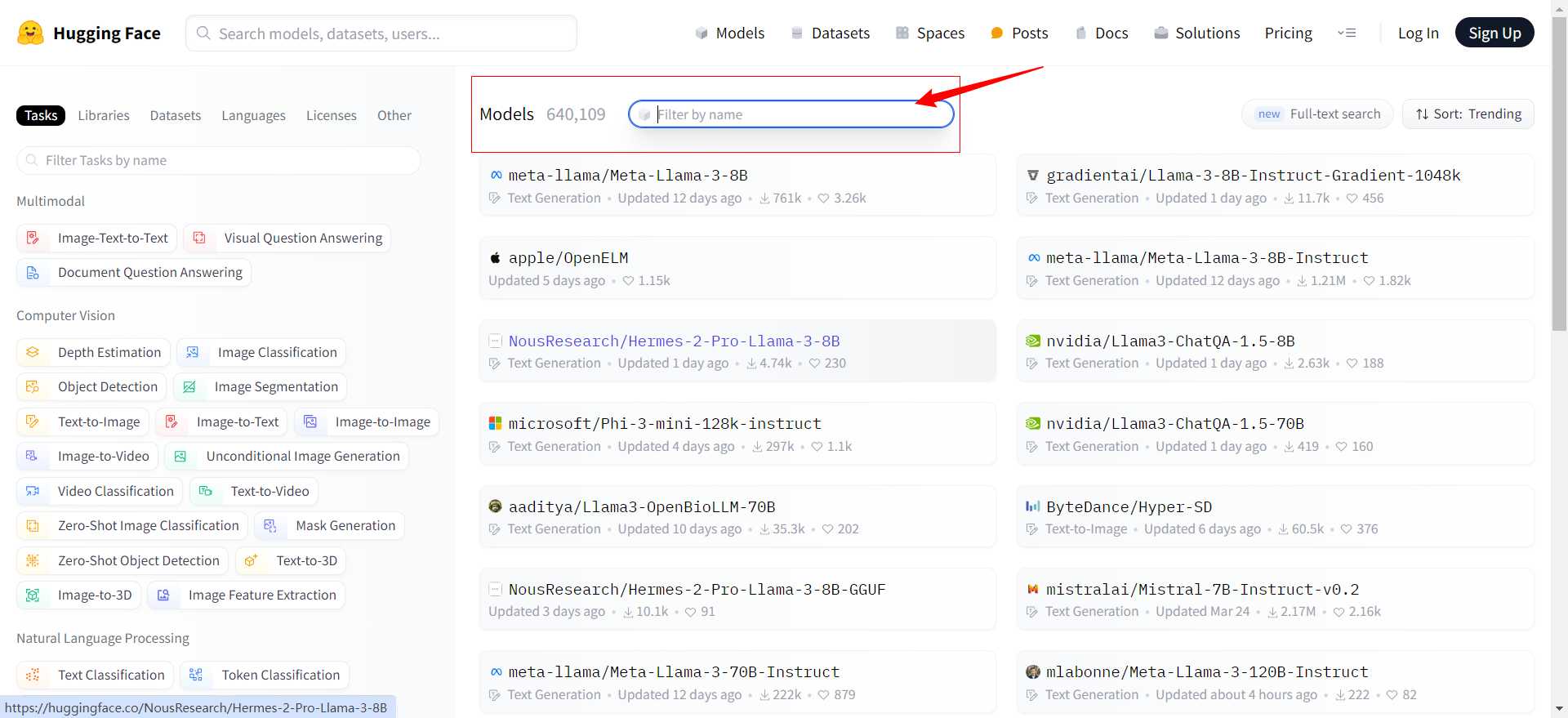Click the Filter Tasks by name field
1568x718 pixels.
[219, 160]
